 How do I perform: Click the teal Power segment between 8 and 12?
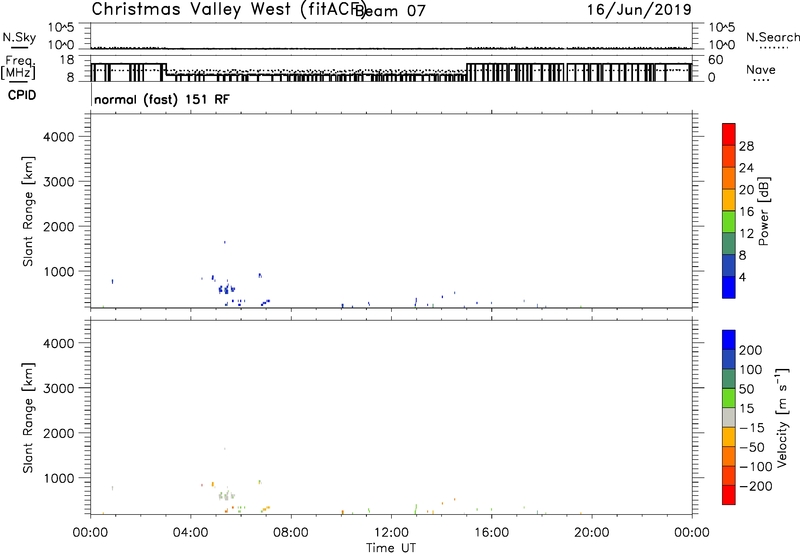pos(729,243)
